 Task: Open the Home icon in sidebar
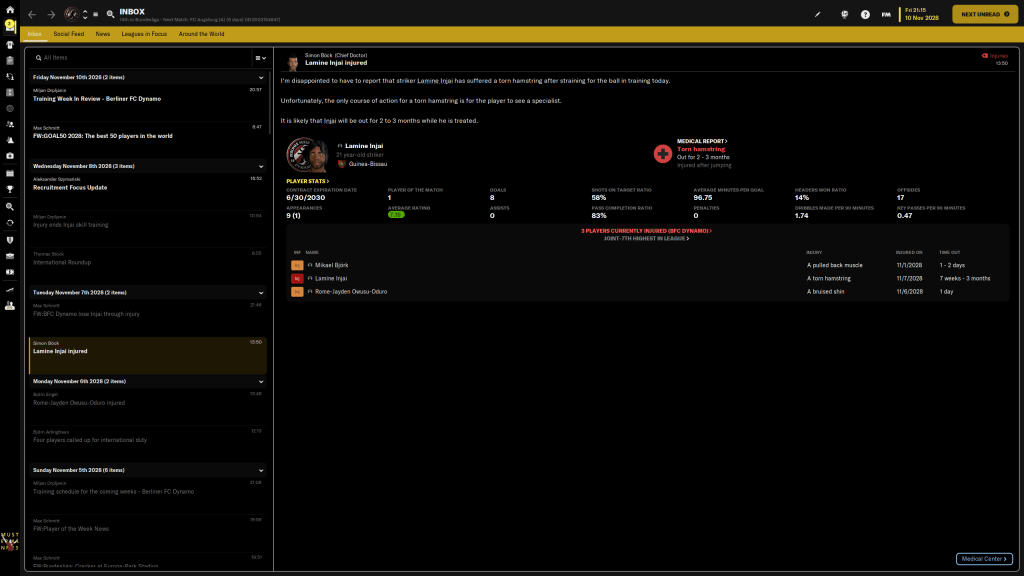click(x=10, y=9)
